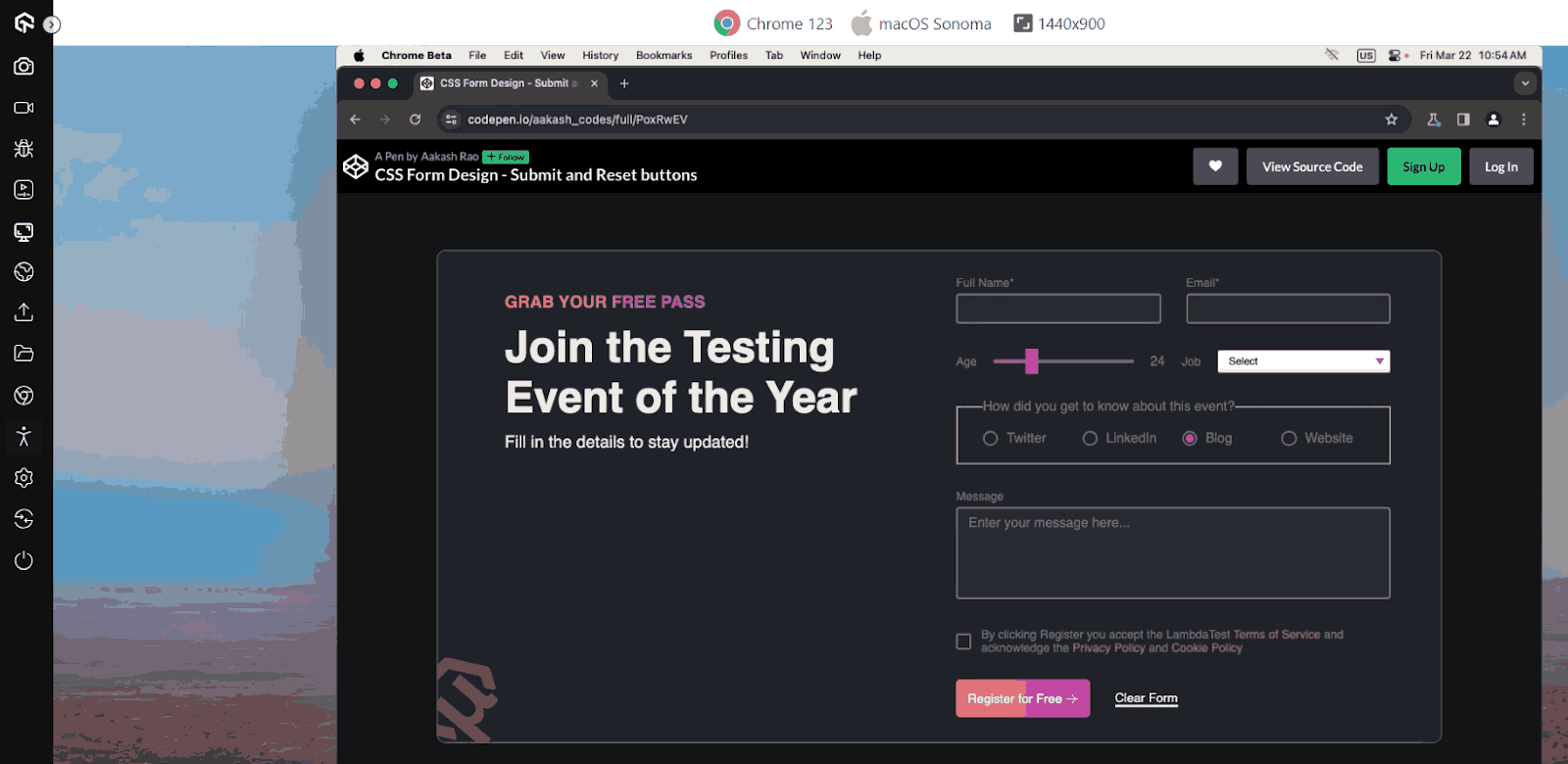This screenshot has width=1568, height=764.
Task: Click the Chrome browser icon in sidebar
Action: pyautogui.click(x=24, y=395)
